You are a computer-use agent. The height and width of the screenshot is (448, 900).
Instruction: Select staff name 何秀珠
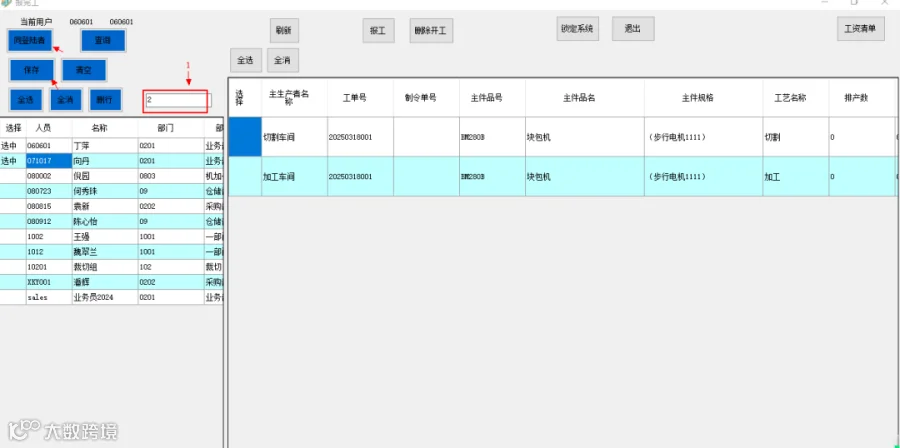105,192
